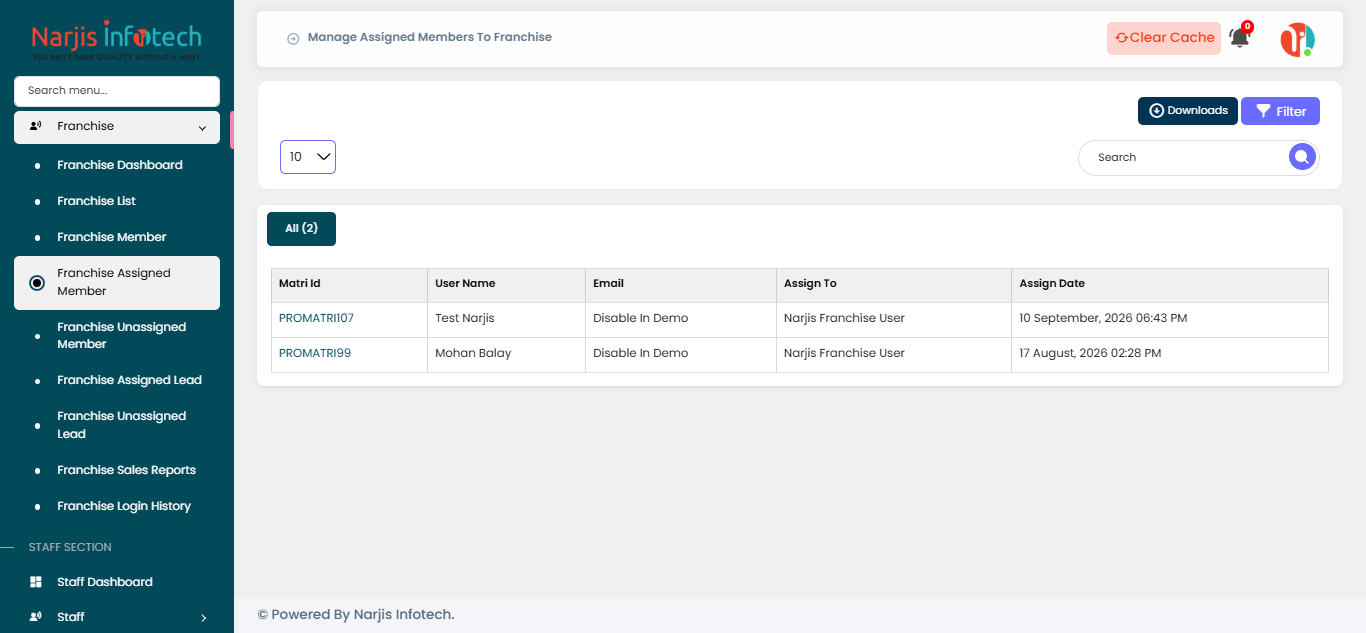Select the All (2) tab

point(301,229)
